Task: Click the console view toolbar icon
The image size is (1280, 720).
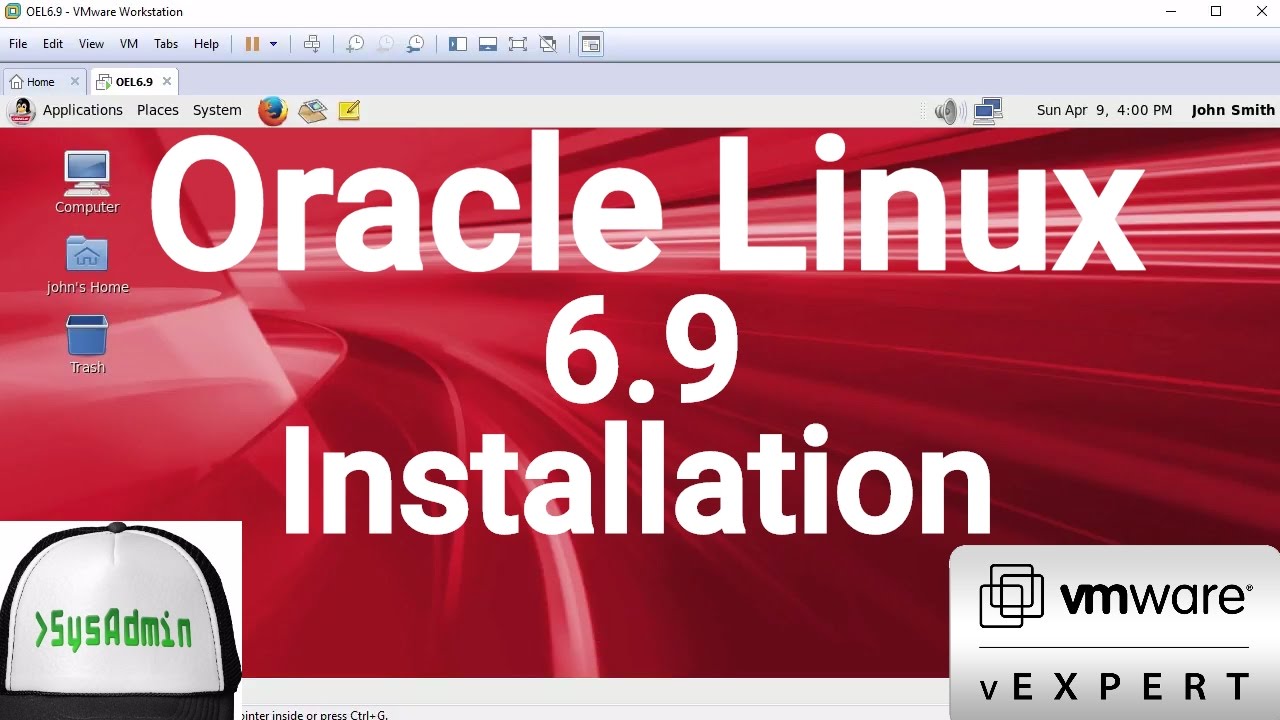Action: tap(591, 44)
